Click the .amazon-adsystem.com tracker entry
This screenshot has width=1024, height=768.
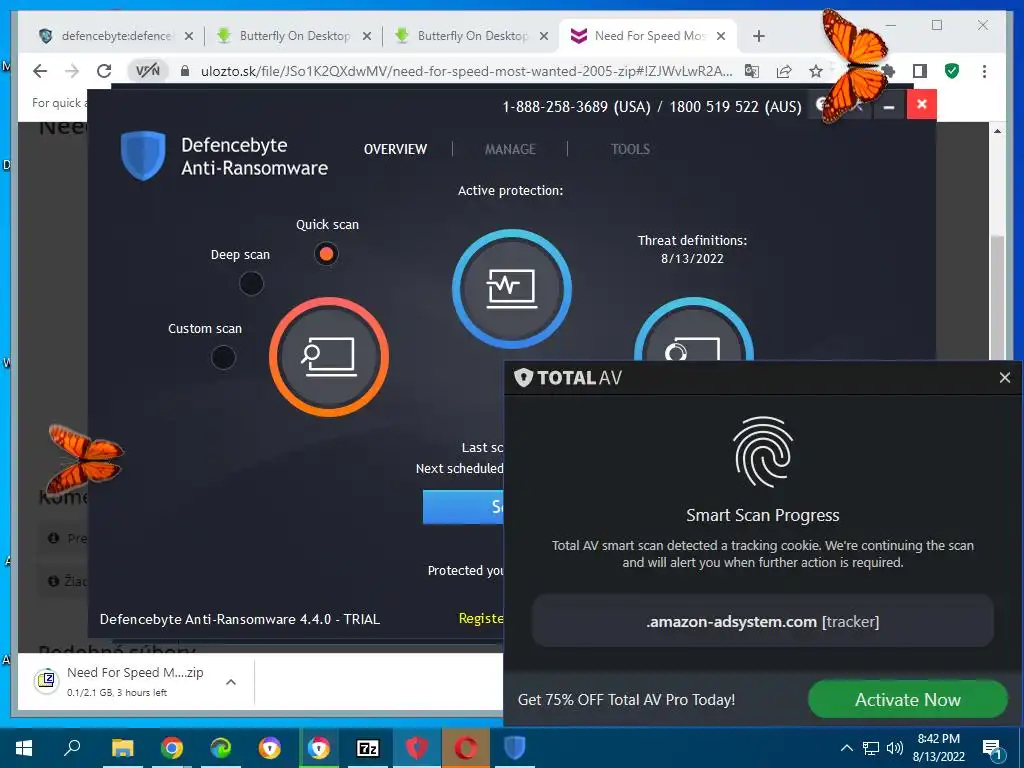(x=763, y=621)
